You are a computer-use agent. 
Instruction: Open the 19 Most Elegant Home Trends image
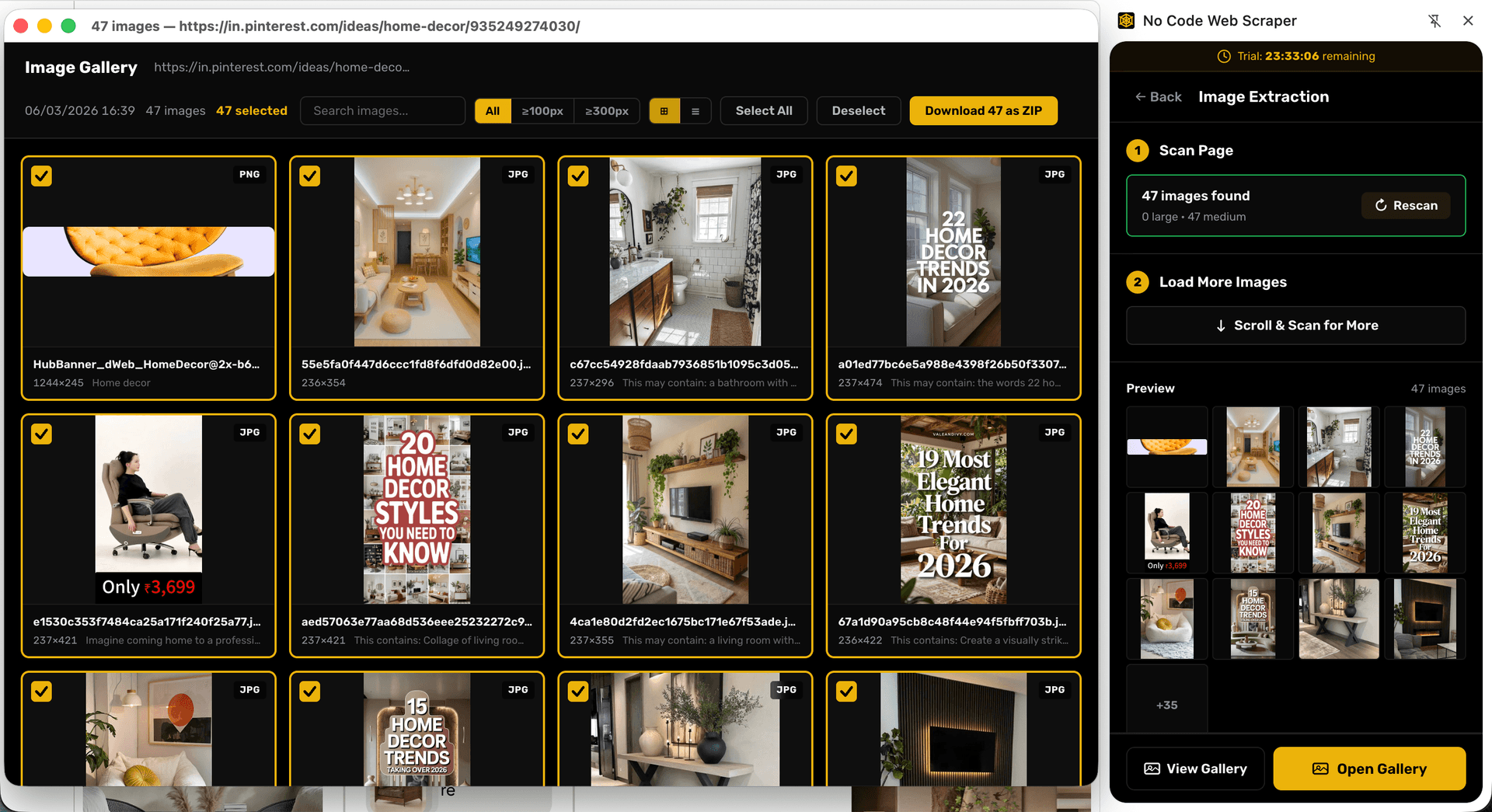click(953, 509)
